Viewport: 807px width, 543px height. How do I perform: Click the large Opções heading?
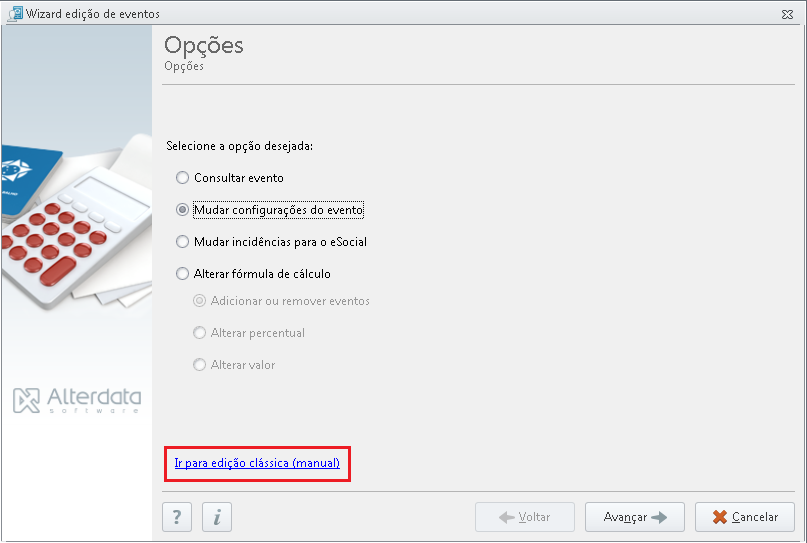tap(204, 45)
